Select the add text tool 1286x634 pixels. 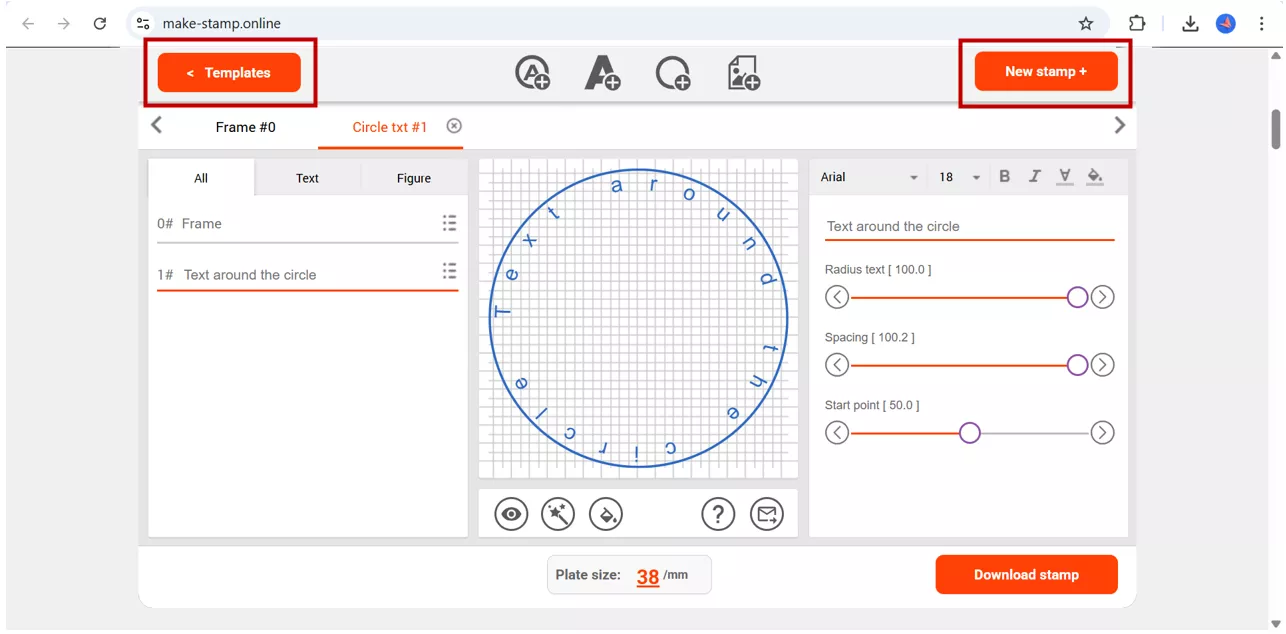(x=603, y=73)
